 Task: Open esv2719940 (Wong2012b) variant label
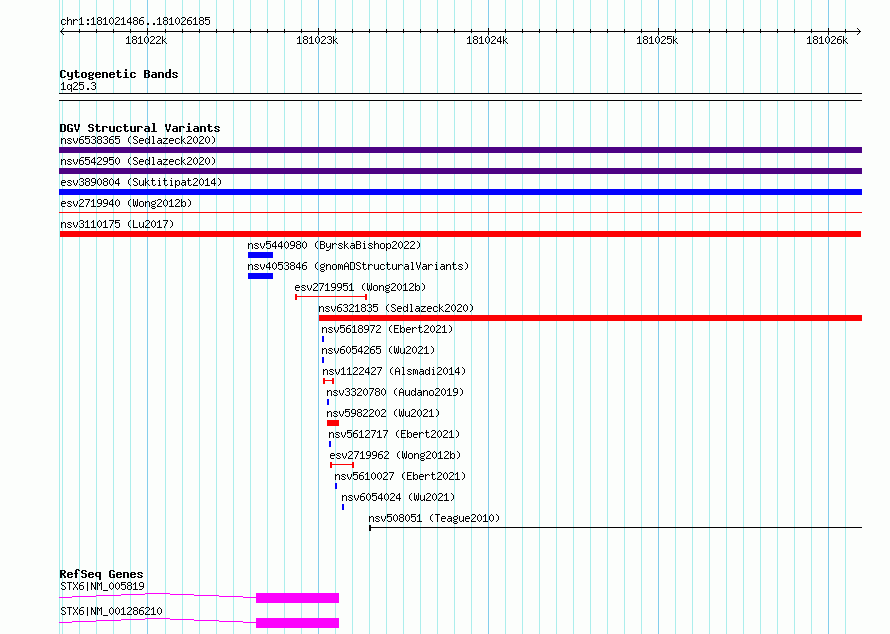click(126, 203)
